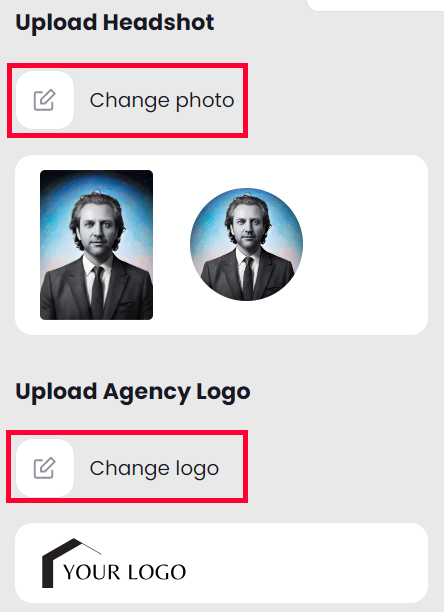Click the word photo in Change photo
Viewport: 444px width, 612px height.
pyautogui.click(x=205, y=101)
